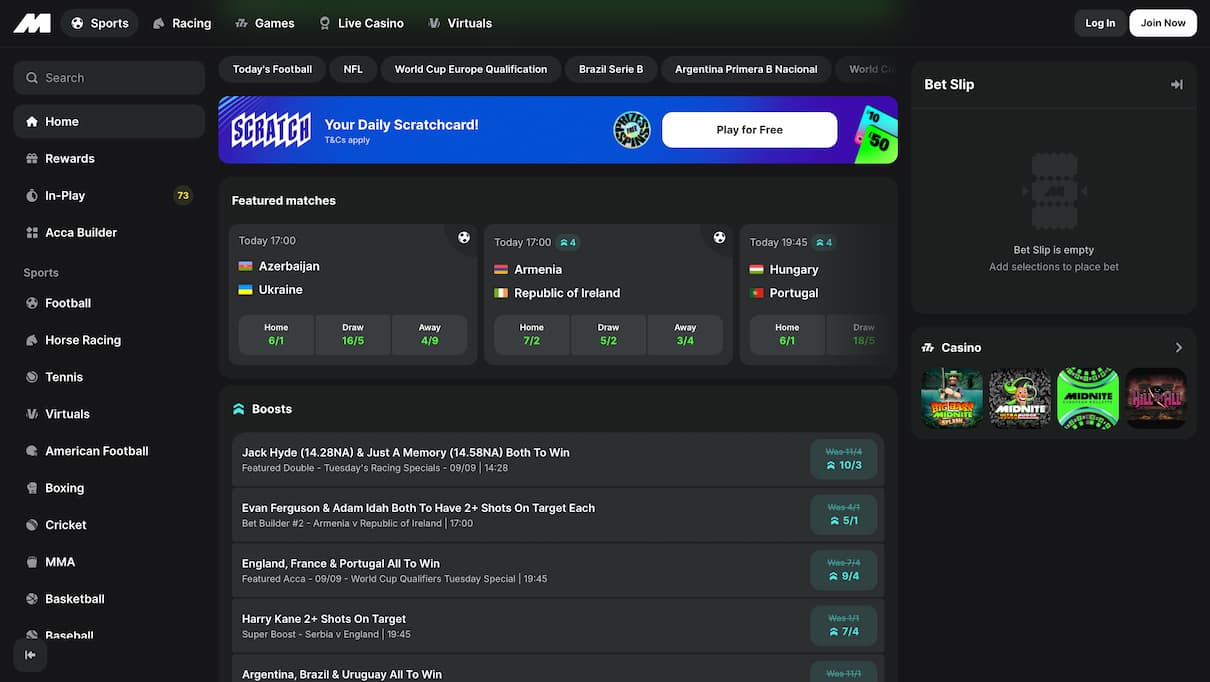Image resolution: width=1210 pixels, height=682 pixels.
Task: Open the Virtuals top tab
Action: tap(460, 23)
